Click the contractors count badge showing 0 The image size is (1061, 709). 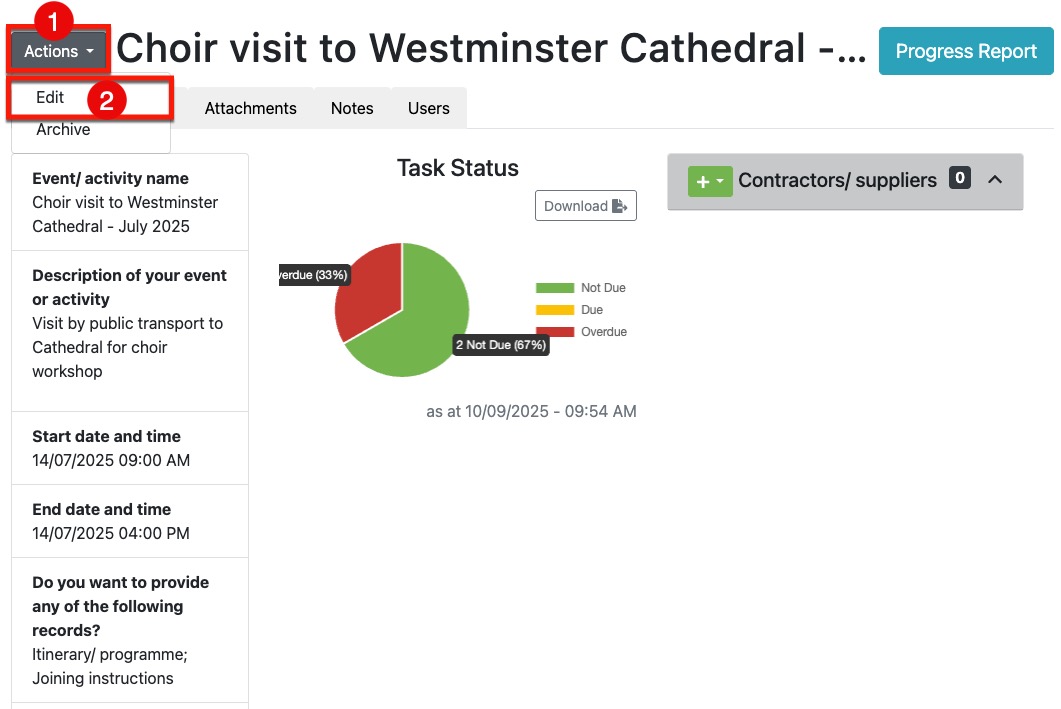pyautogui.click(x=960, y=179)
